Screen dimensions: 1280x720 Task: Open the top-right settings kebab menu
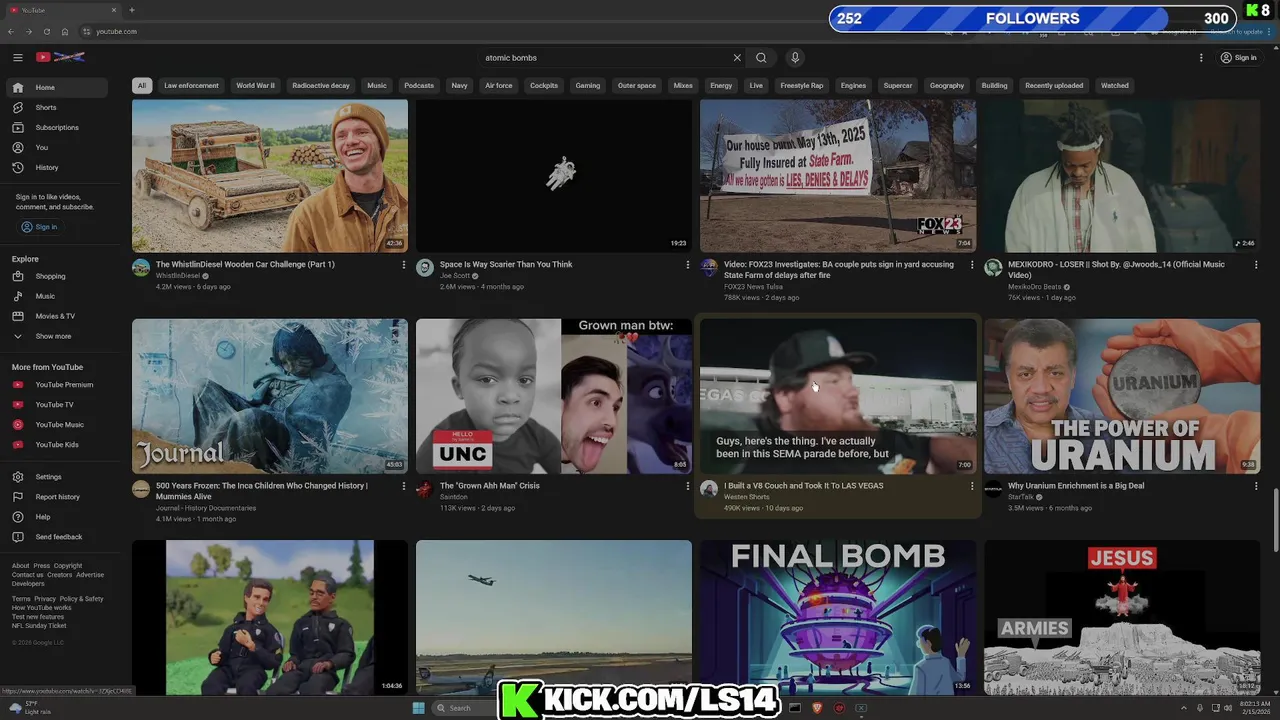pyautogui.click(x=1201, y=58)
